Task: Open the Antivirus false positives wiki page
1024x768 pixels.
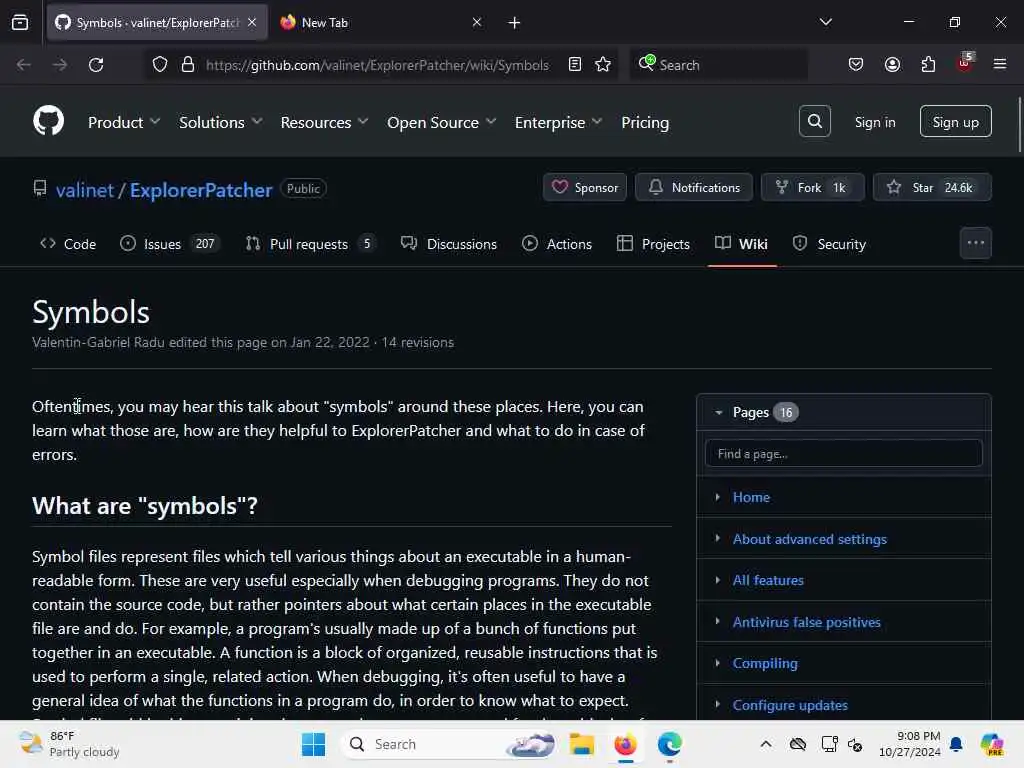Action: [807, 622]
